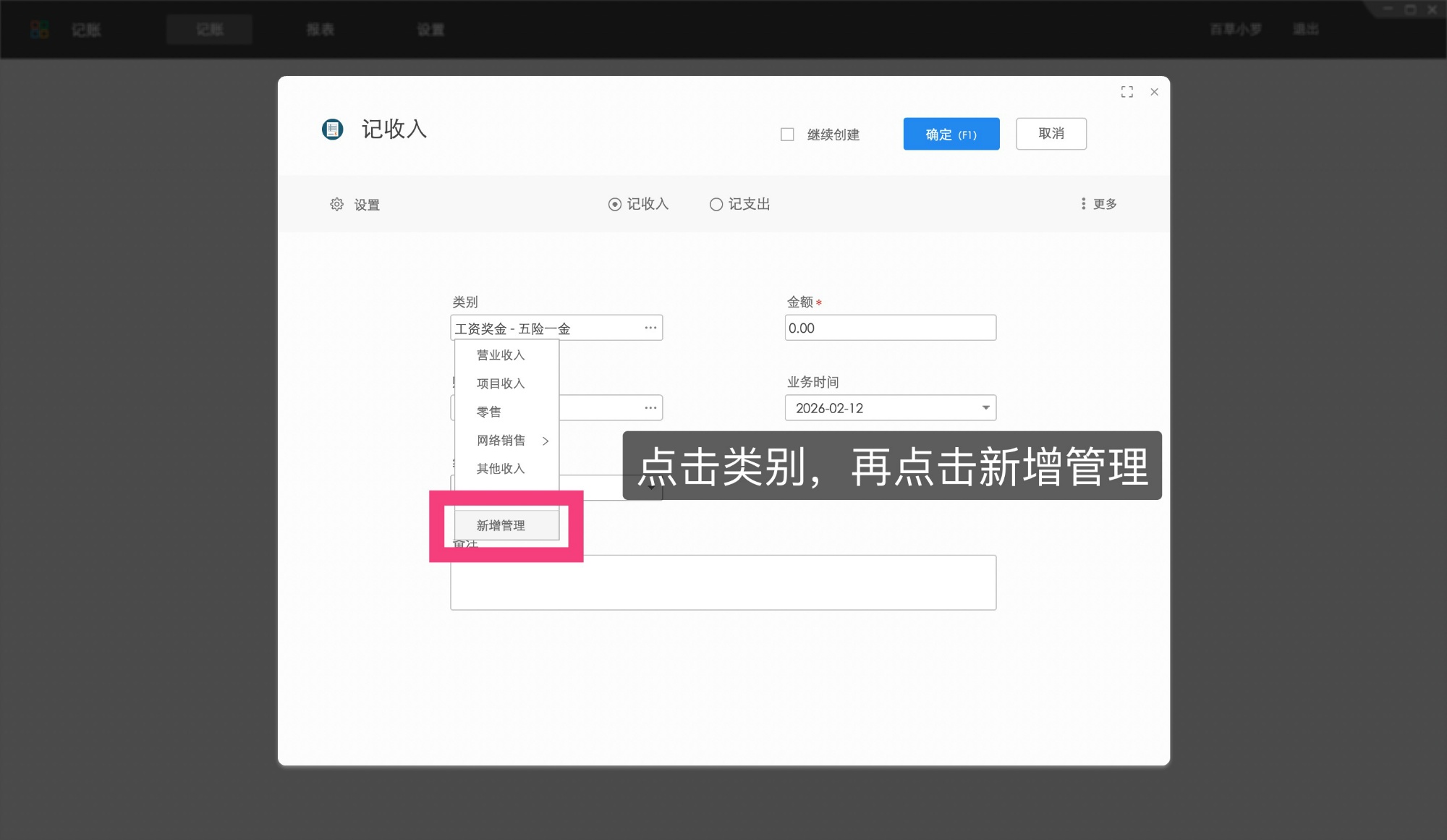Click into the 金额 amount field
Image resolution: width=1447 pixels, height=840 pixels.
coord(890,327)
